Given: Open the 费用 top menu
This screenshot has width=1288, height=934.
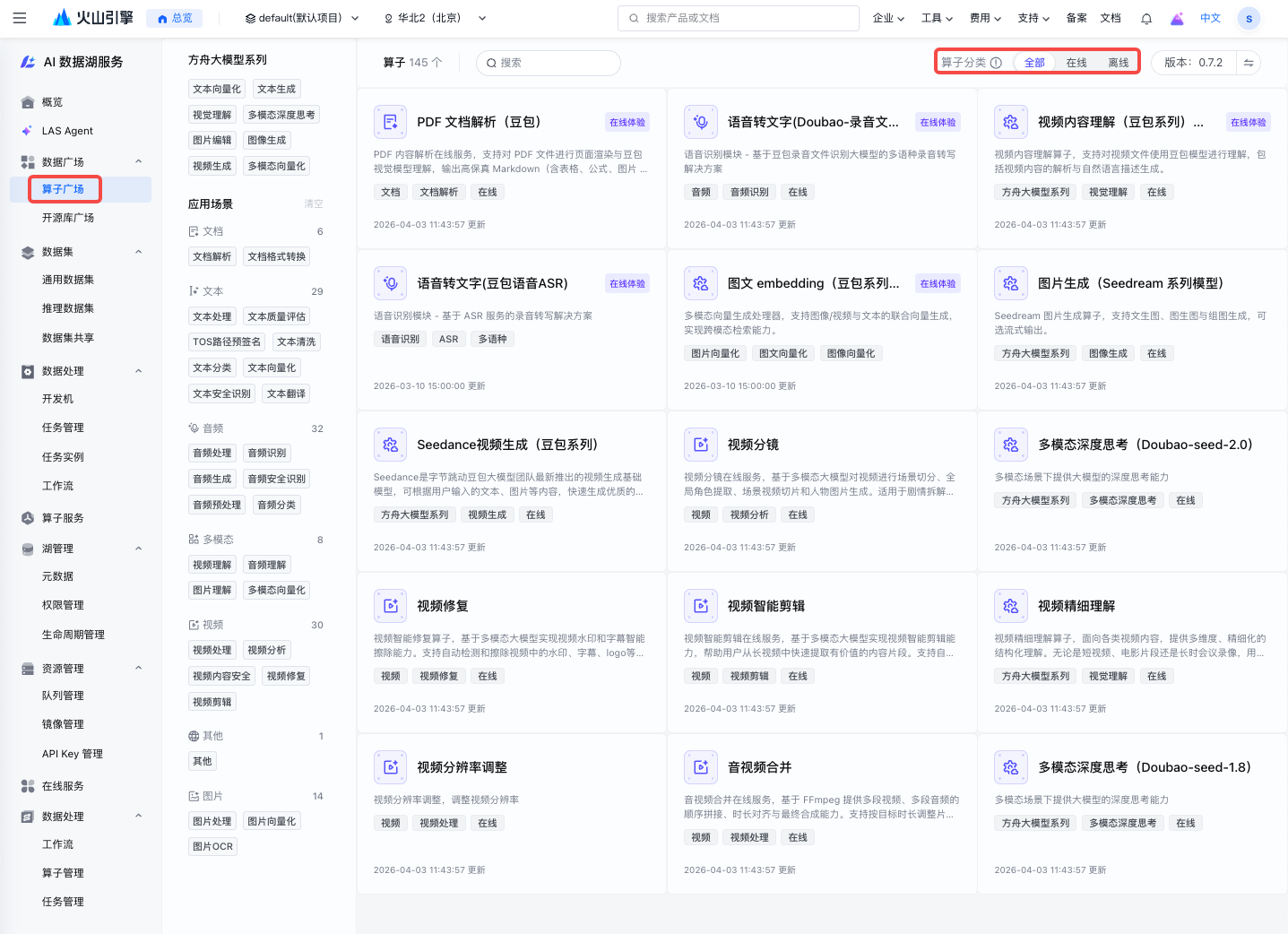Looking at the screenshot, I should click(x=985, y=18).
